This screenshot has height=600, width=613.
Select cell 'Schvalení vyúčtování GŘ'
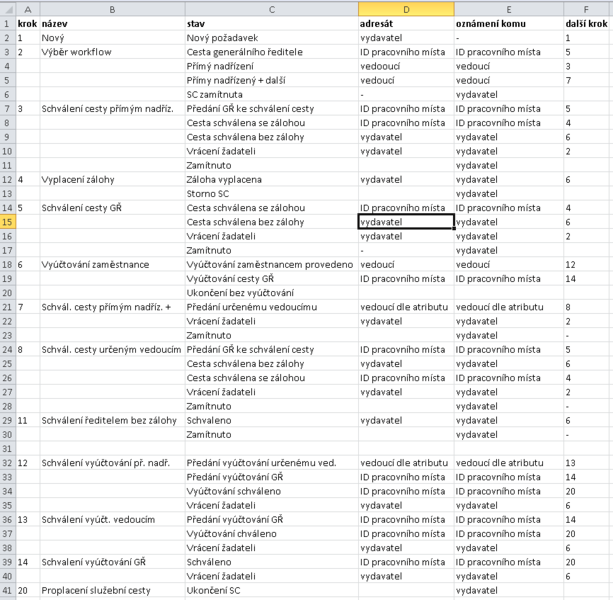(x=112, y=562)
